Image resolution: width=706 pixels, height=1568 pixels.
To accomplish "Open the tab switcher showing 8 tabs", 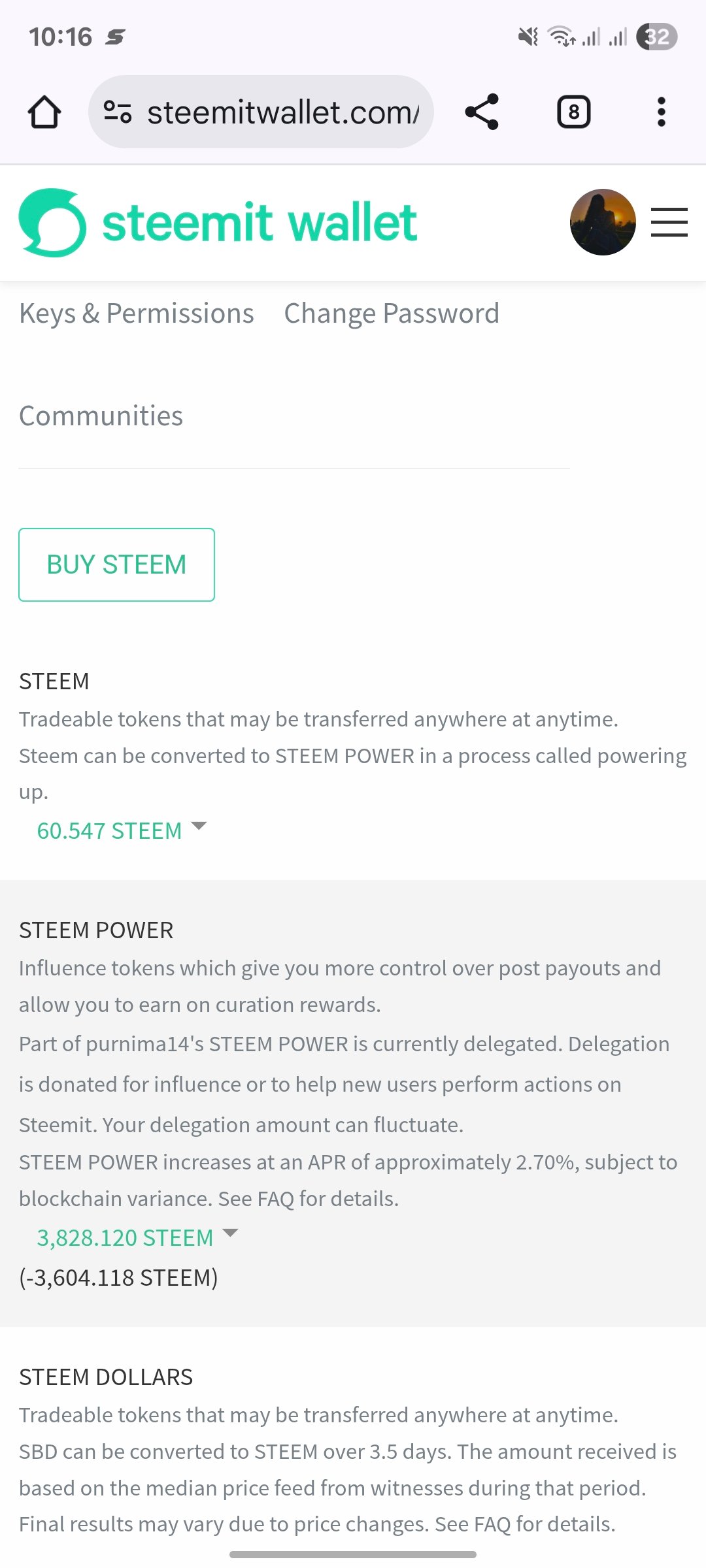I will pos(573,112).
